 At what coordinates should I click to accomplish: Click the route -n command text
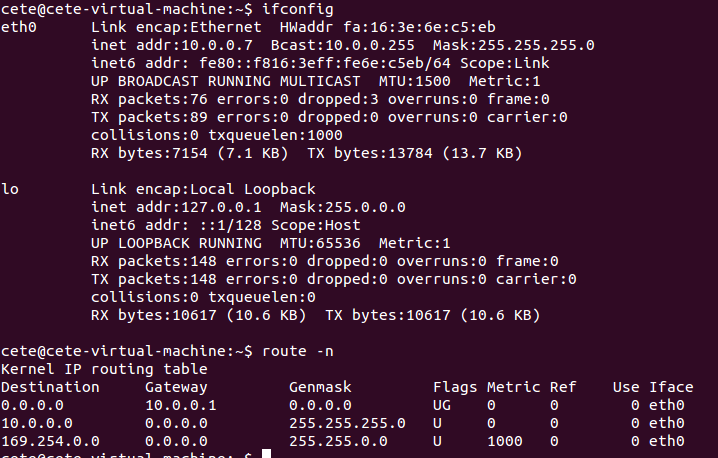(x=298, y=351)
